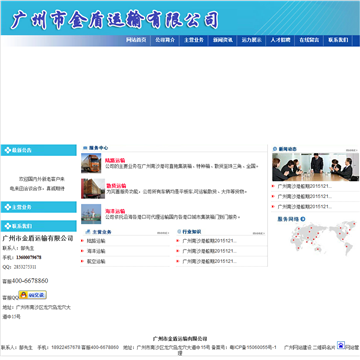The image size is (360, 360).
Task: Open 新闻资讯 in the navigation bar
Action: point(223,40)
